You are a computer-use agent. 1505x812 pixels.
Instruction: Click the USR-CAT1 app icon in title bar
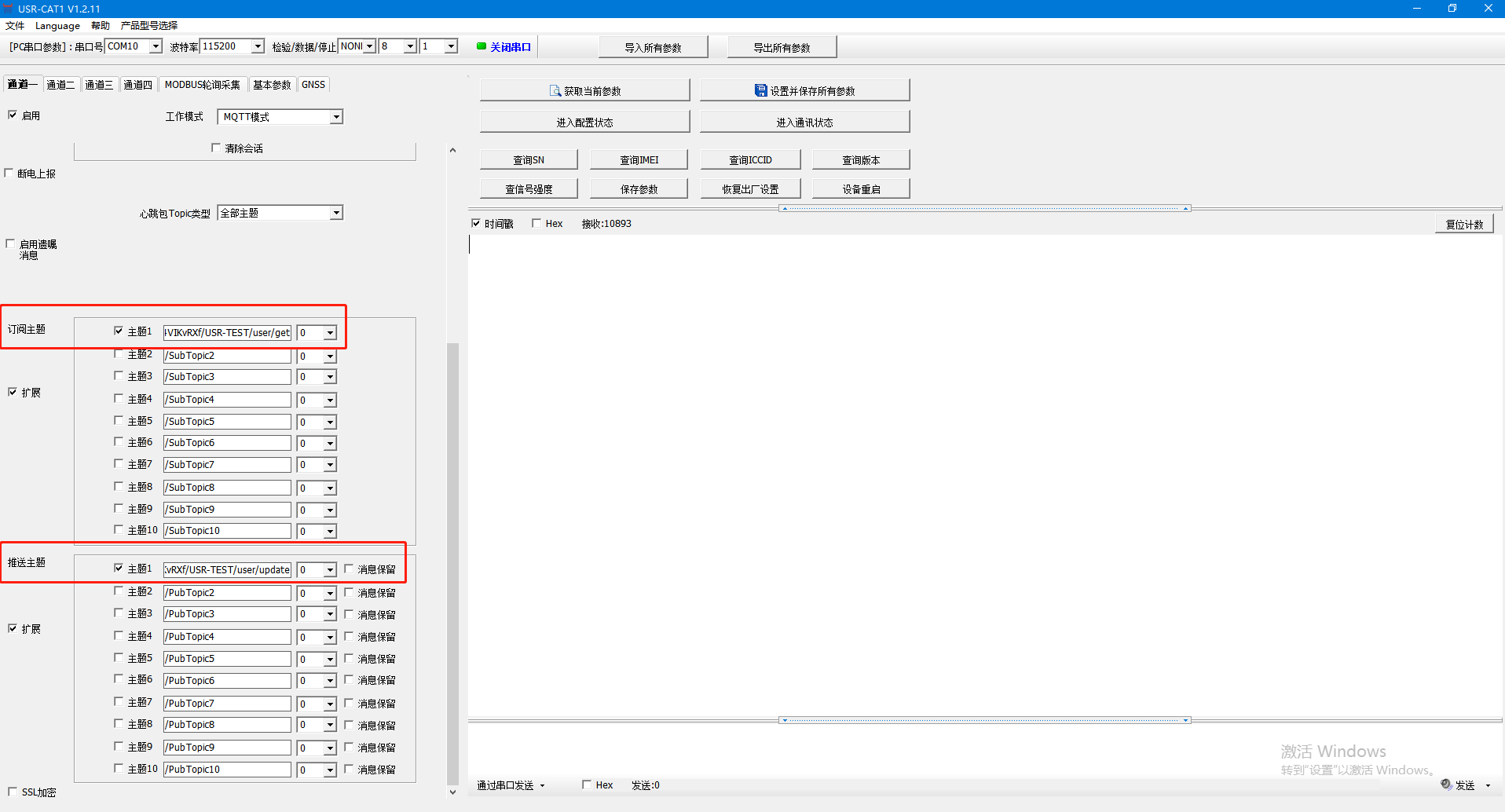pos(8,8)
